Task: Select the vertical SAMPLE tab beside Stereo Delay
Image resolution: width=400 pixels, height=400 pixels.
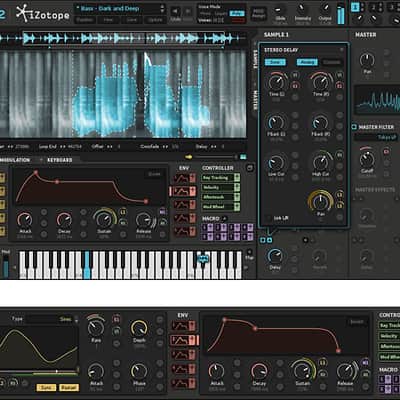Action: [256, 60]
